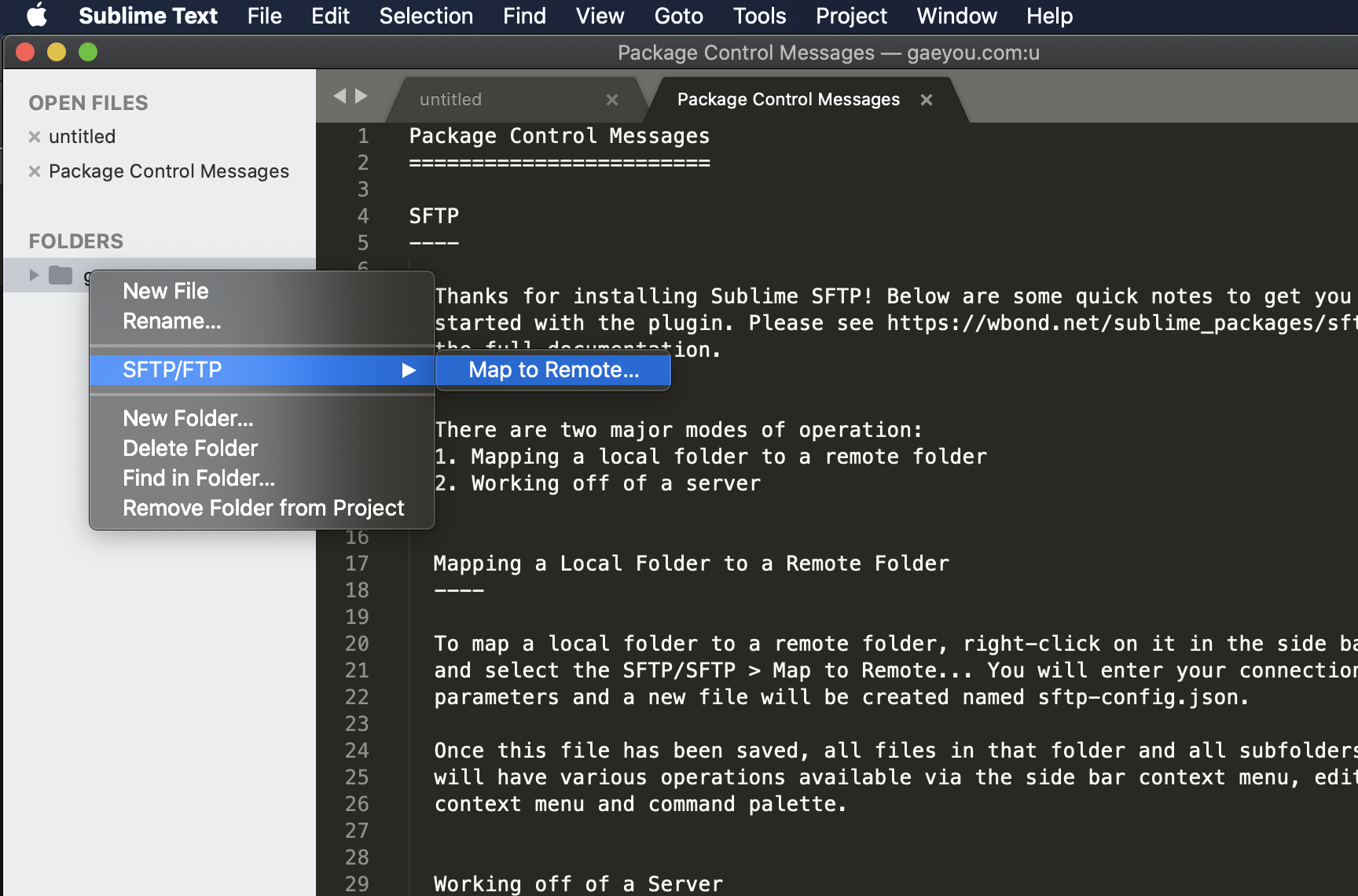Viewport: 1358px width, 896px height.
Task: Click line number 1 in gutter
Action: point(363,136)
